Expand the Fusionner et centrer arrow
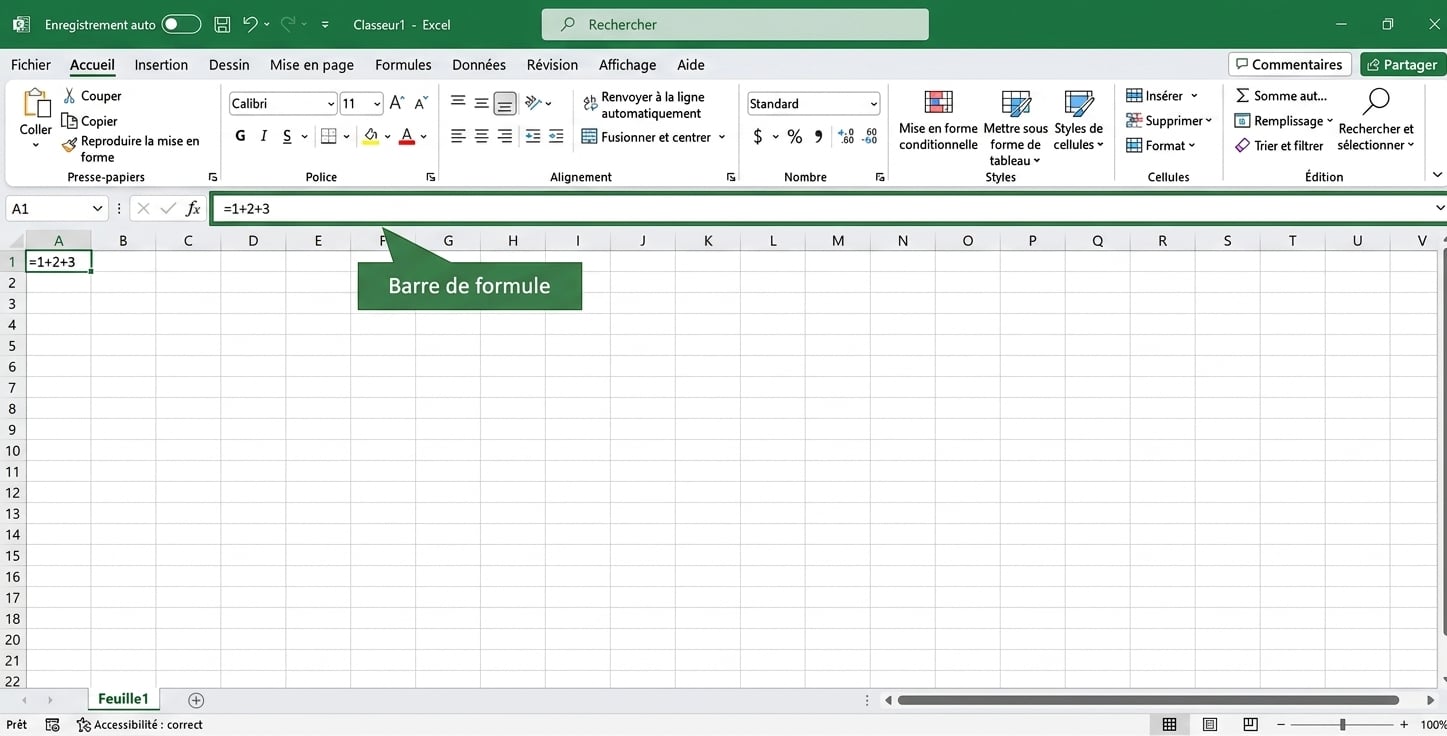Screen dimensions: 1447x736 click(722, 137)
